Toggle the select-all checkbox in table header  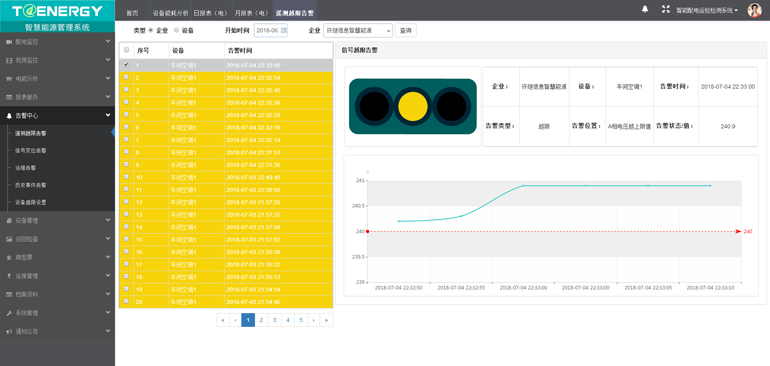tap(126, 50)
